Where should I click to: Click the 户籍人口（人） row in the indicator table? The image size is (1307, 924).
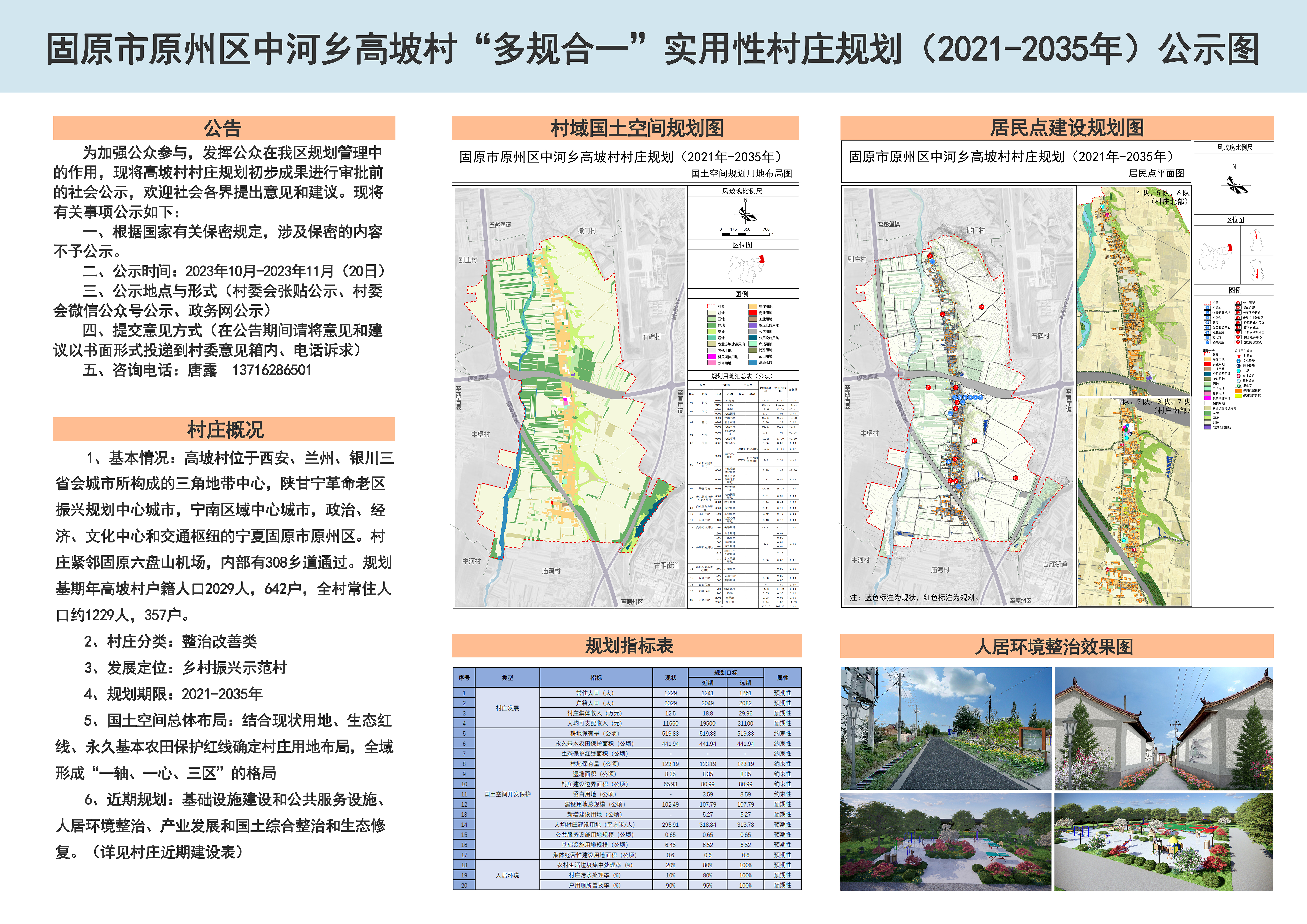(627, 703)
